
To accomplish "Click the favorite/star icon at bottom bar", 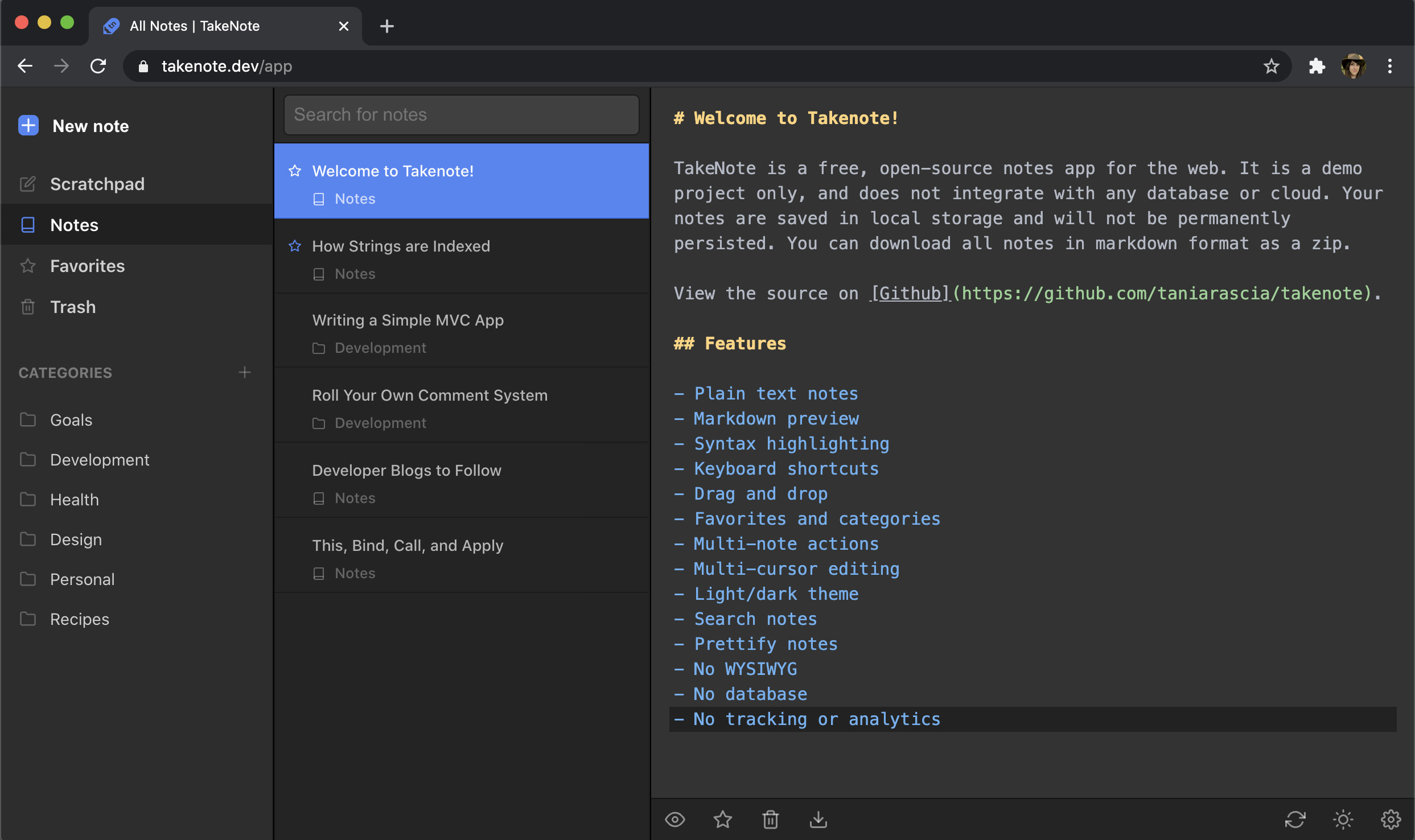I will click(x=723, y=819).
